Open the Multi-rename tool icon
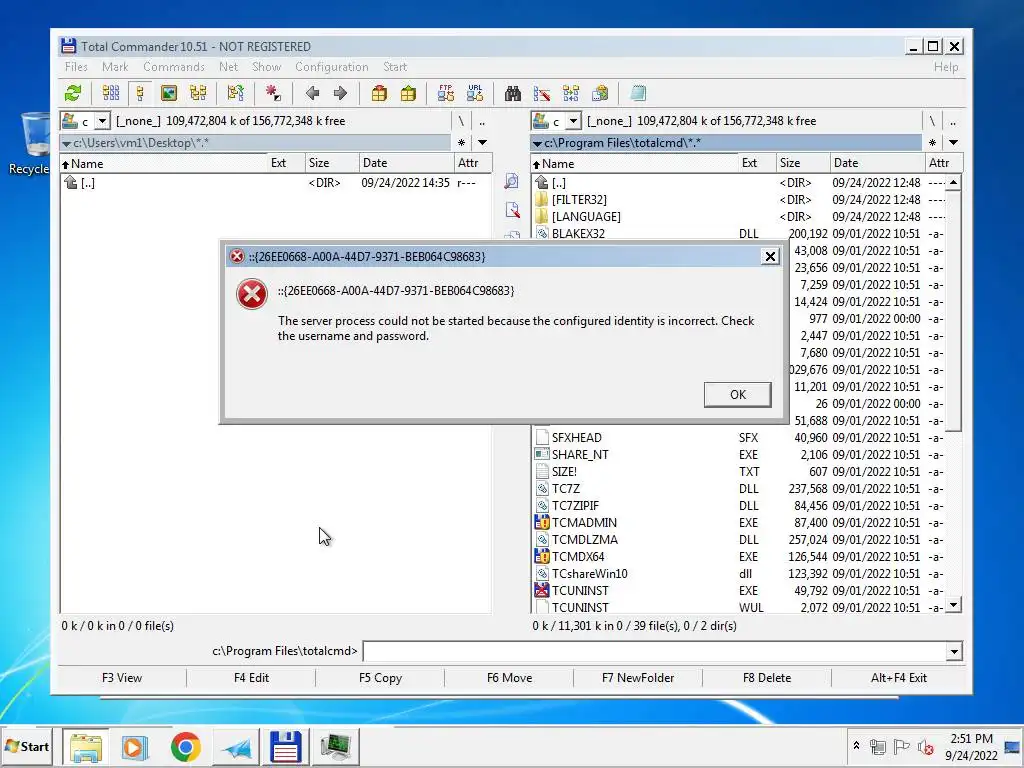The height and width of the screenshot is (768, 1024). click(542, 93)
